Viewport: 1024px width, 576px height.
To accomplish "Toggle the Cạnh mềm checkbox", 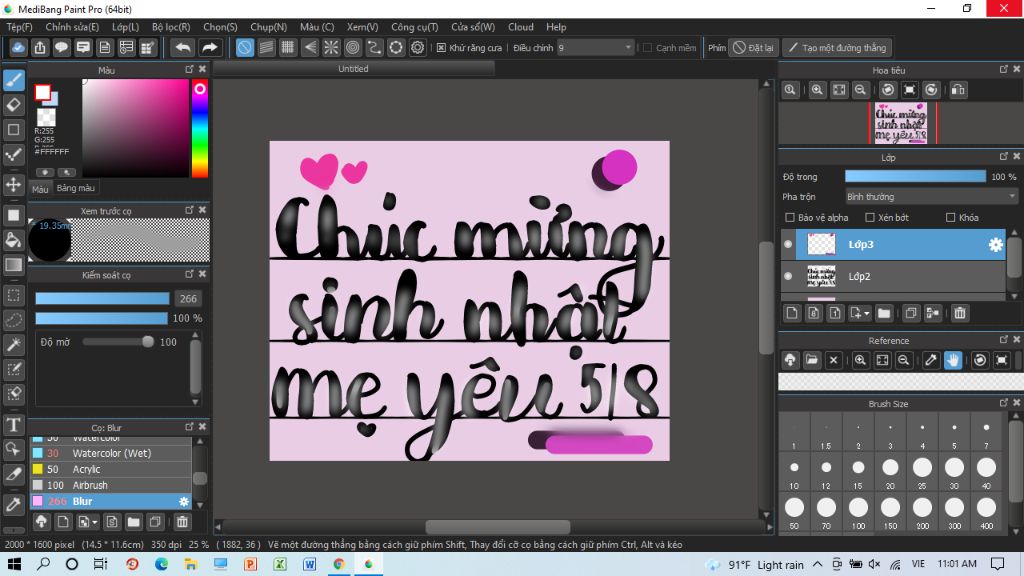I will [x=648, y=48].
